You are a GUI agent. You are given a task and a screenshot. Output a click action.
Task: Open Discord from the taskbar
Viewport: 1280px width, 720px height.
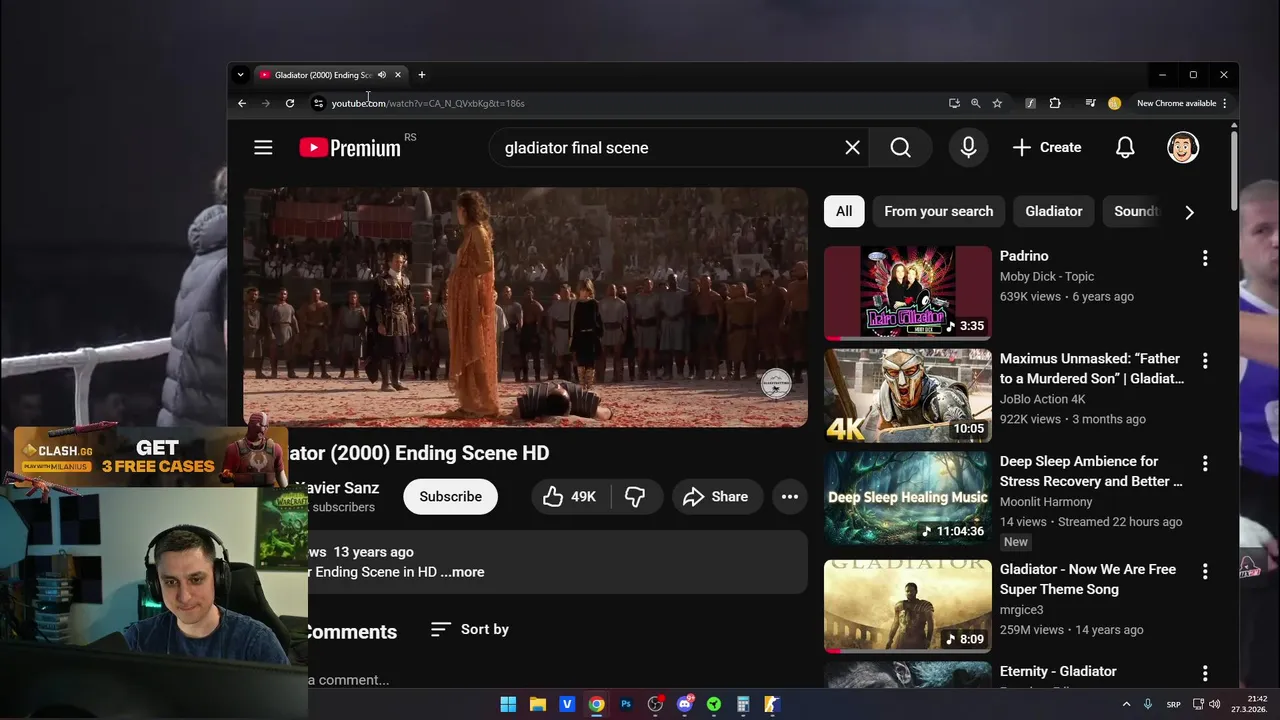click(685, 704)
